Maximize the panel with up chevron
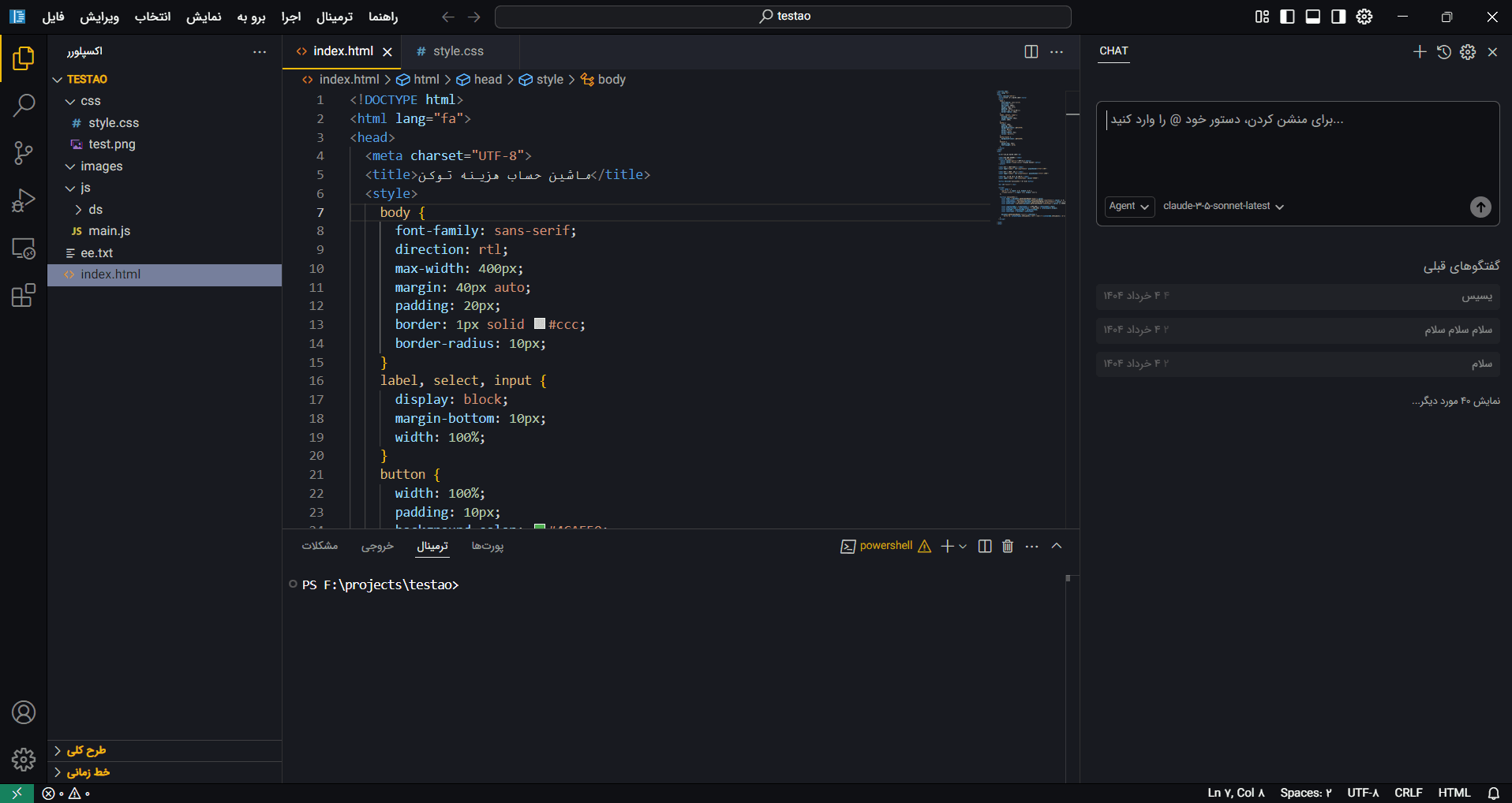Image resolution: width=1512 pixels, height=803 pixels. pos(1057,546)
